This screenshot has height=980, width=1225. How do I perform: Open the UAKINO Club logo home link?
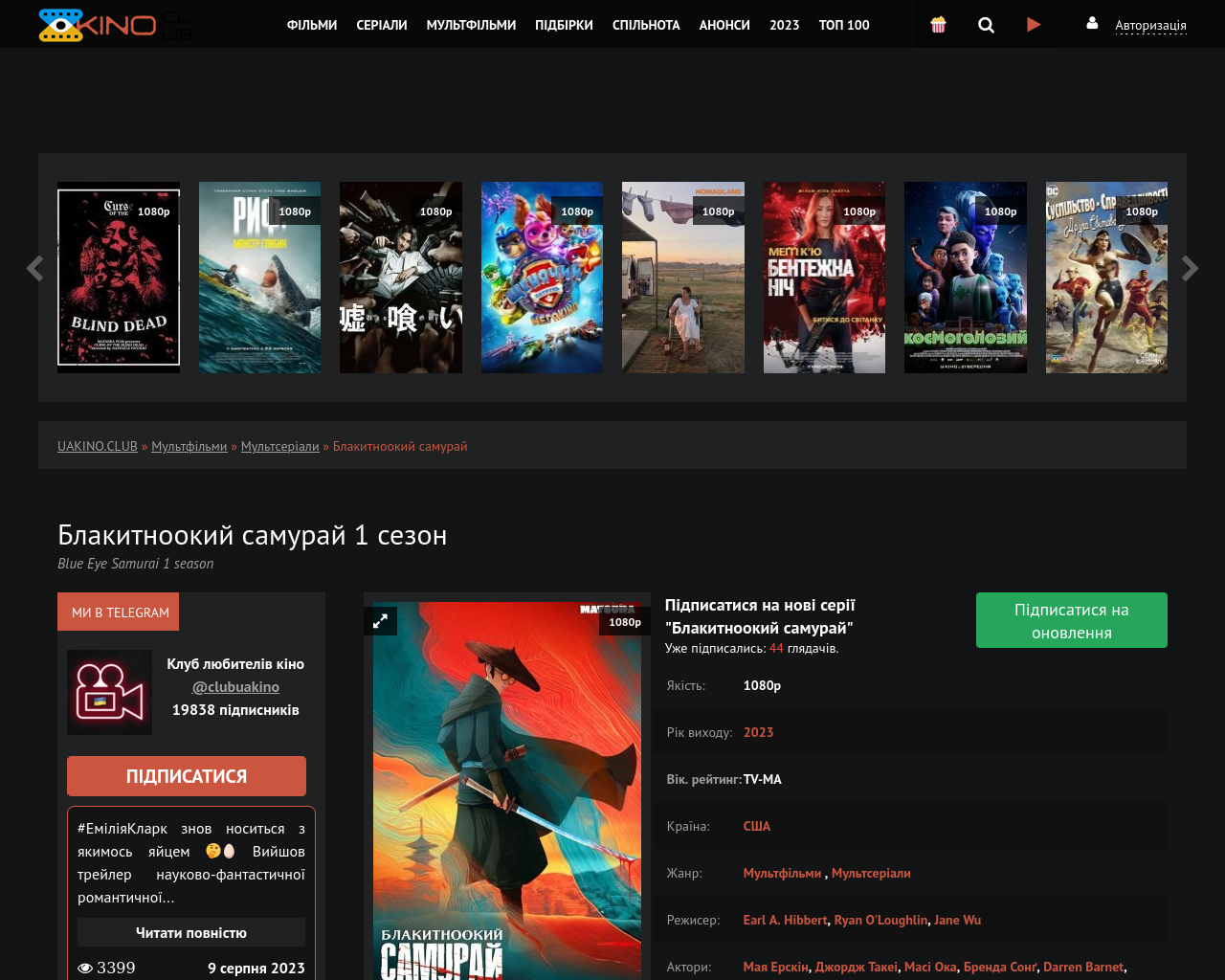(x=115, y=25)
